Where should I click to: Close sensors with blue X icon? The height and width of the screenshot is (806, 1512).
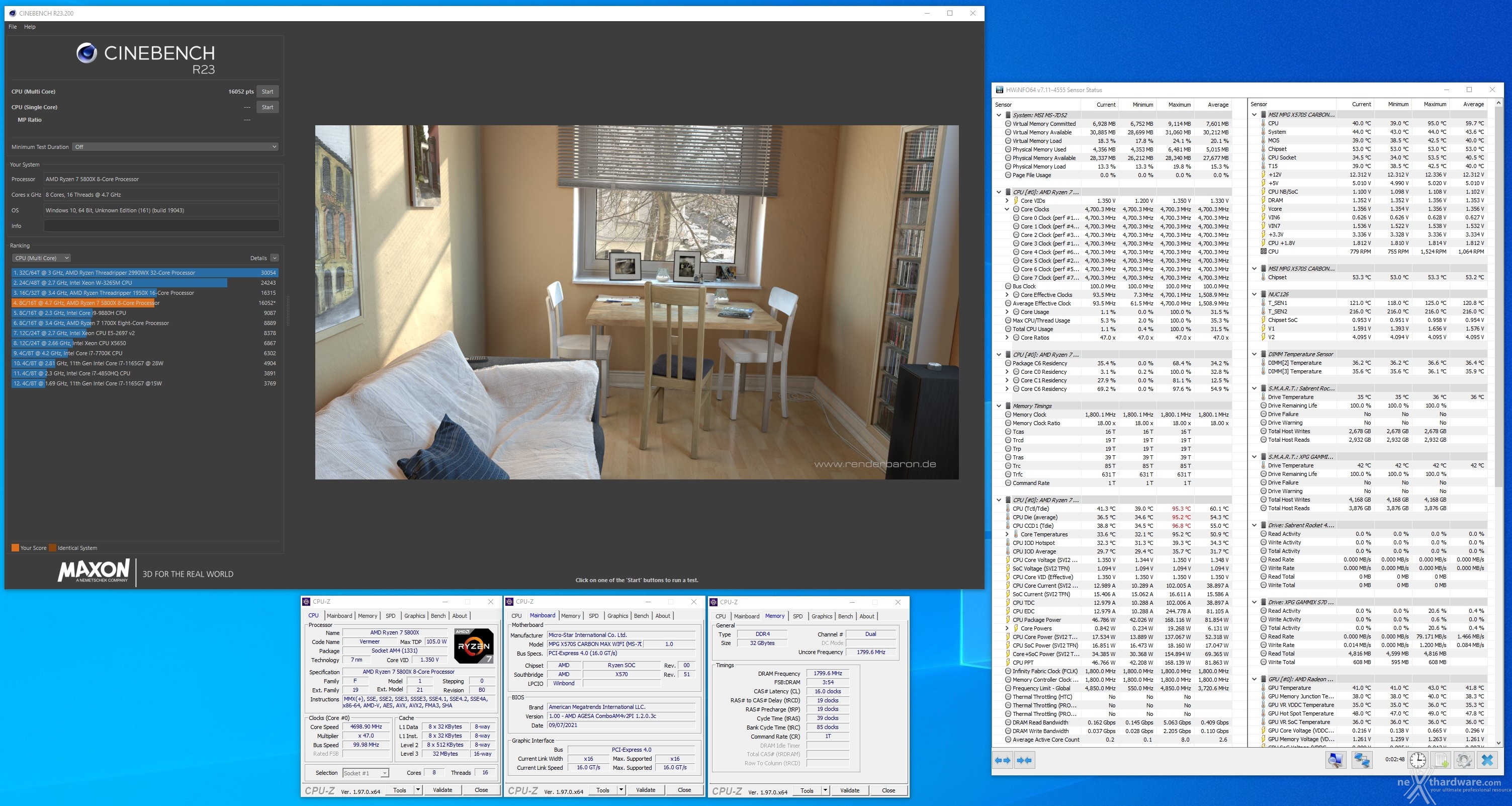coord(1487,760)
